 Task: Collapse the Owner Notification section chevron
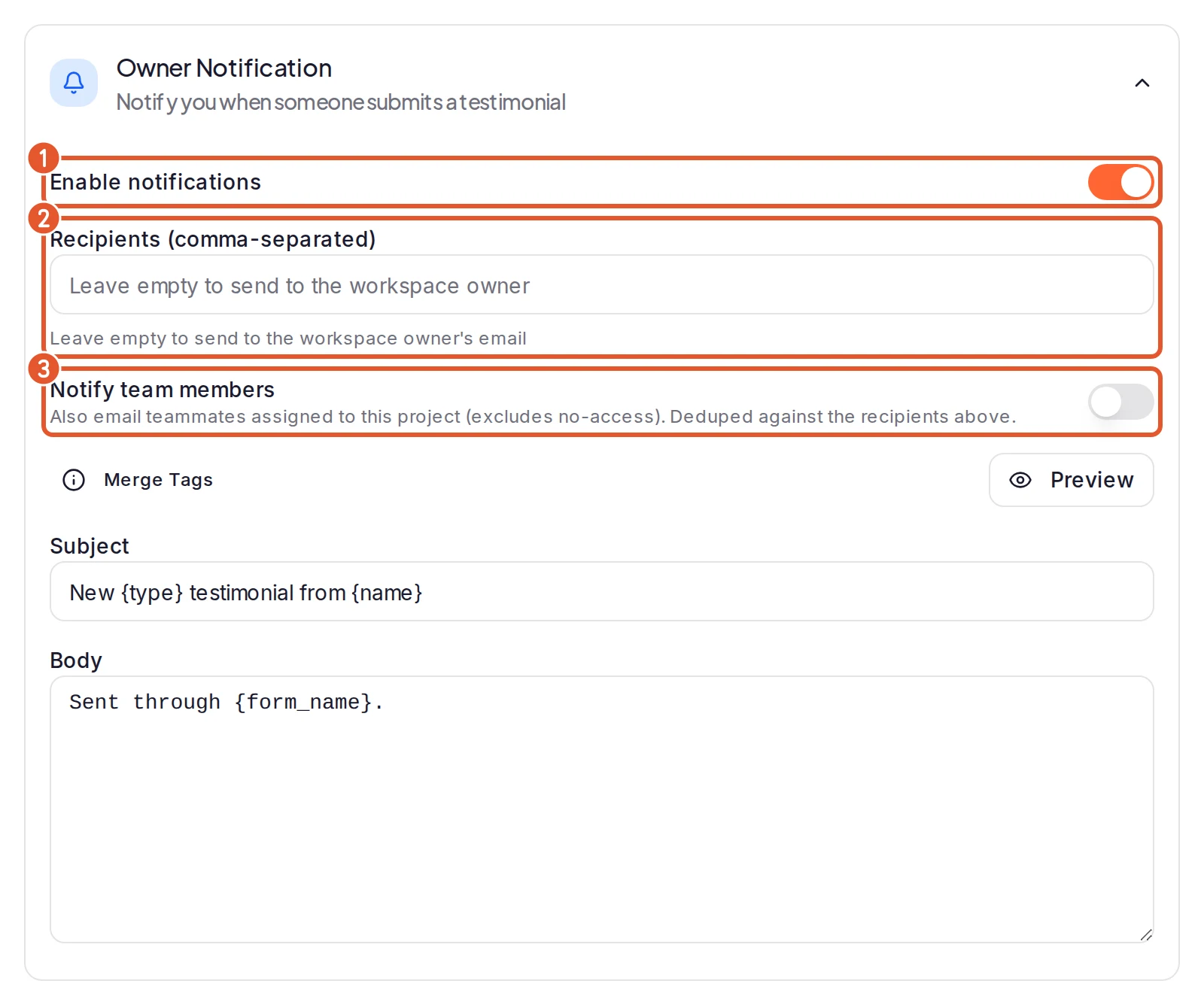coord(1142,83)
